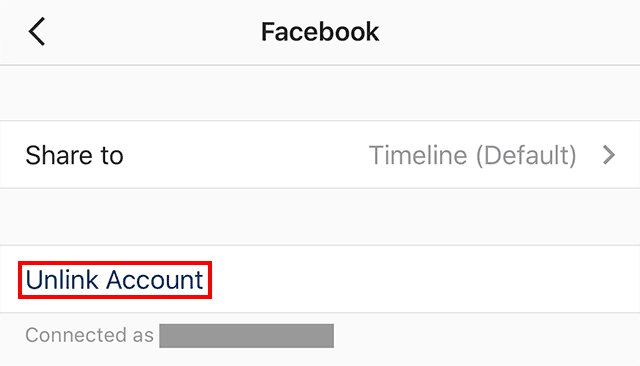
Task: Click the Share to label text
Action: pos(74,155)
